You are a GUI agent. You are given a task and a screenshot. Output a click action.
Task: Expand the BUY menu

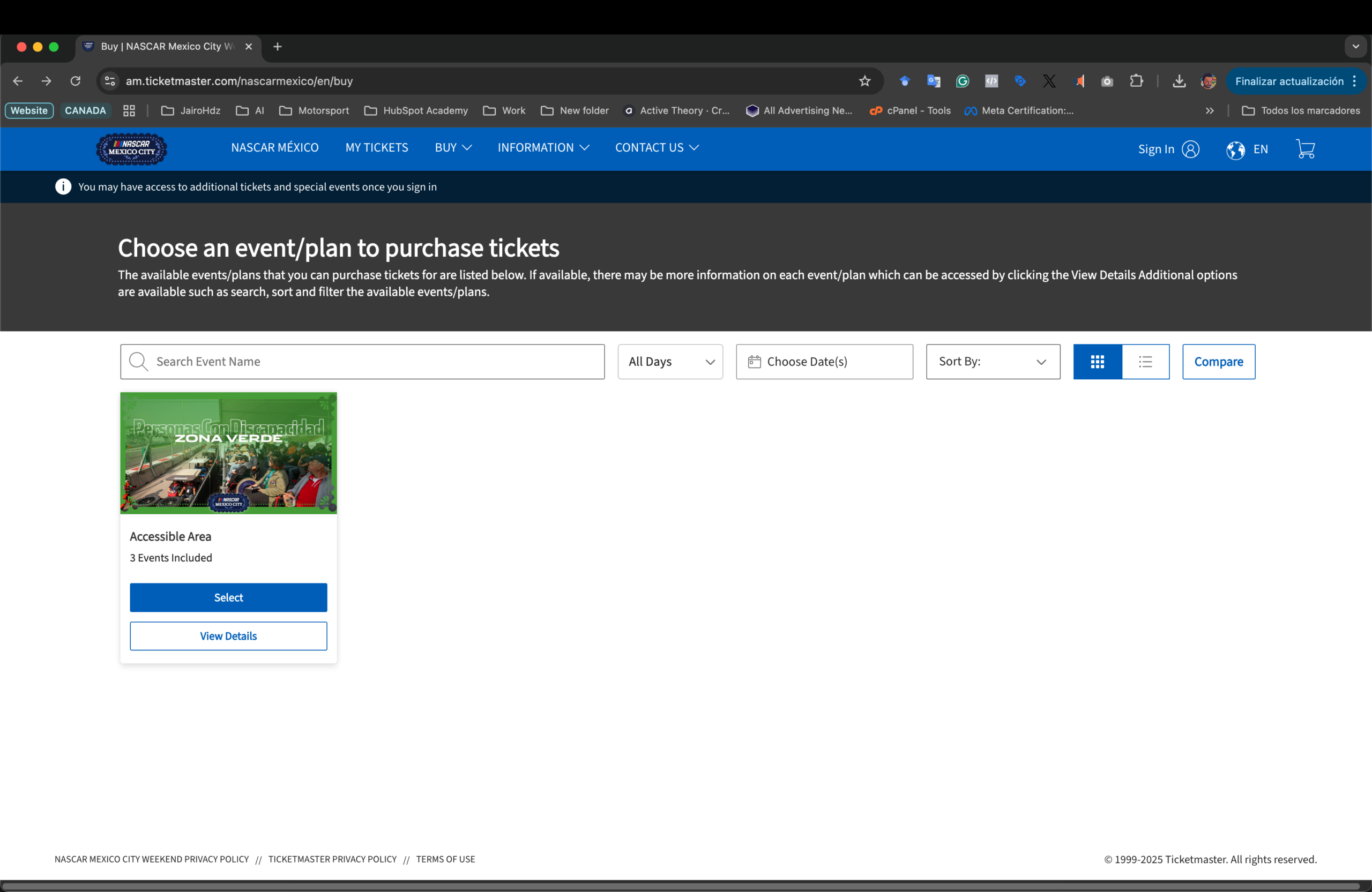point(453,147)
